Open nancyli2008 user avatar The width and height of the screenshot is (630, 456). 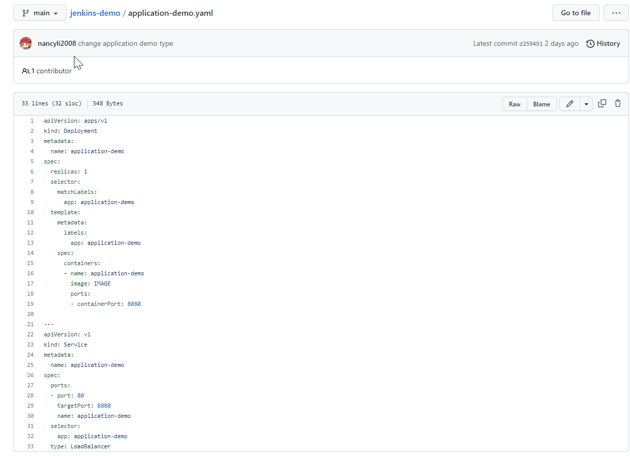[26, 43]
